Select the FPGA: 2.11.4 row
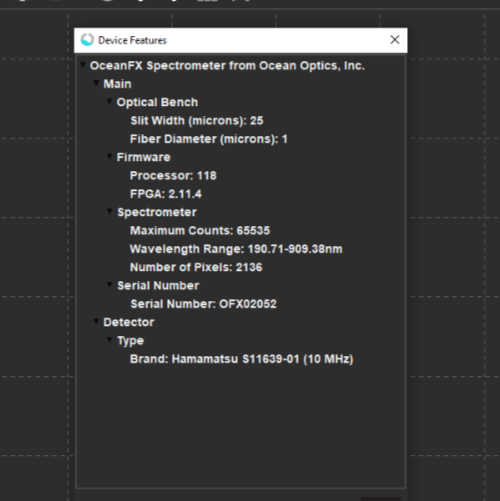This screenshot has height=501, width=500. 166,194
